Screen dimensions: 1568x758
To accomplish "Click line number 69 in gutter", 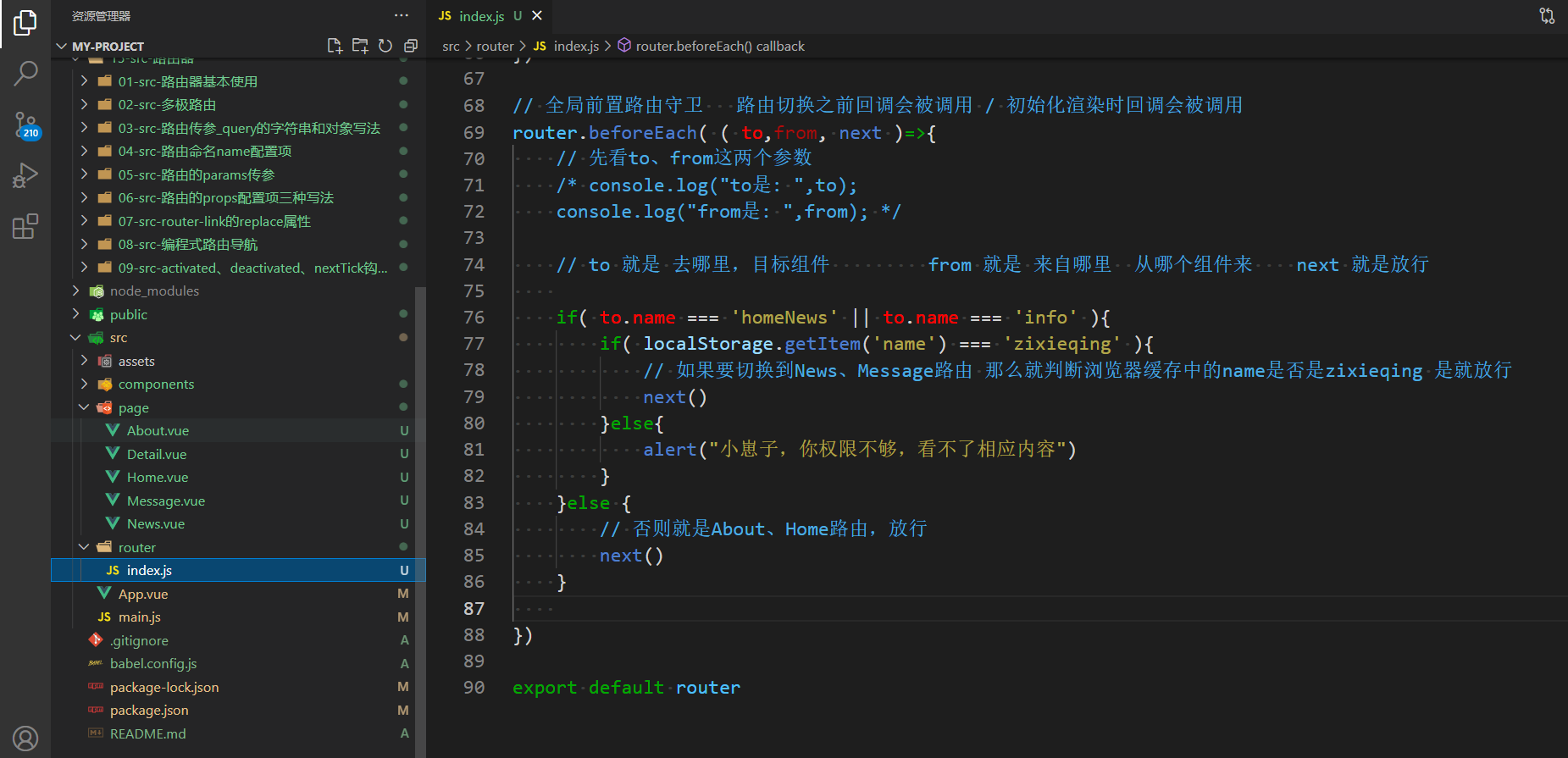I will tap(474, 132).
